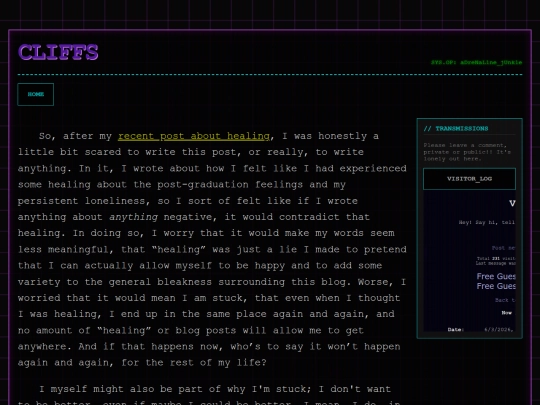The height and width of the screenshot is (405, 540).
Task: Click the italic word 'anything' in the post
Action: point(134,217)
